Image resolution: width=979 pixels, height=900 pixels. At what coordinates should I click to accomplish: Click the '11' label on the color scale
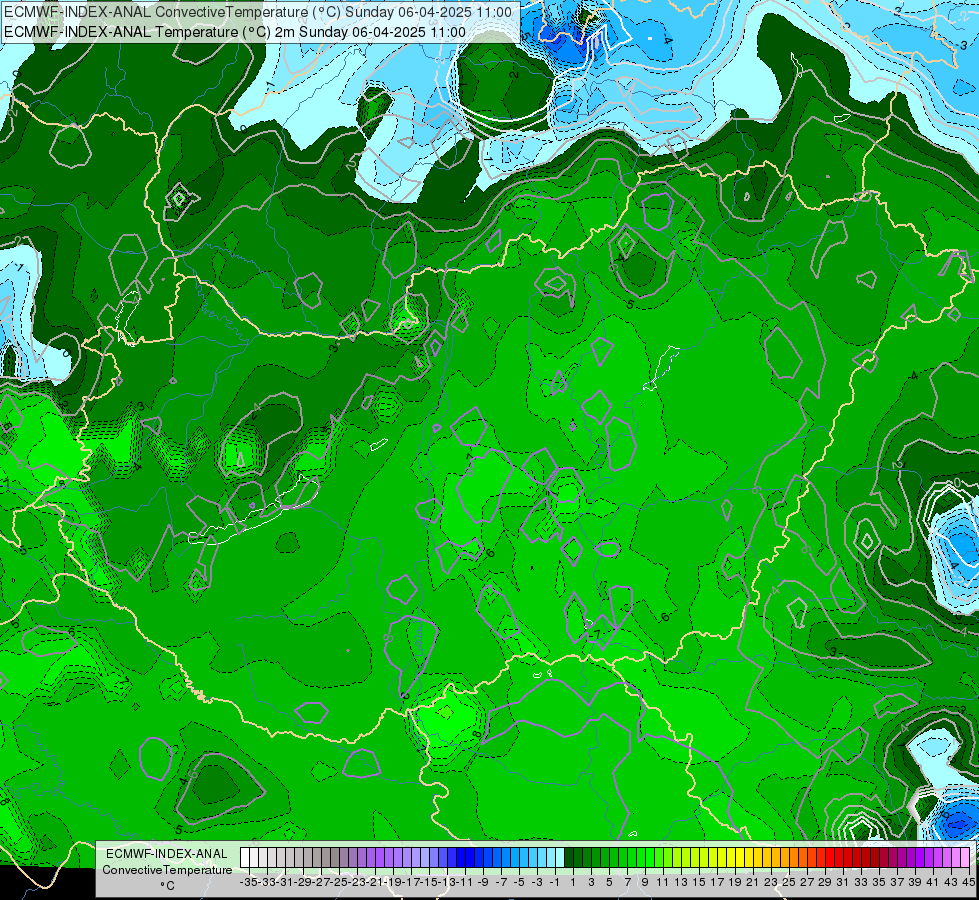[662, 883]
